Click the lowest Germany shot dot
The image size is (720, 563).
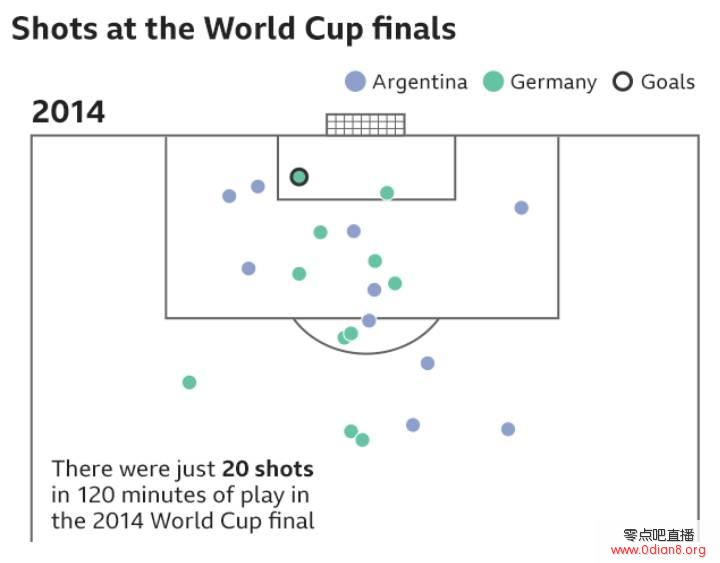tap(362, 440)
